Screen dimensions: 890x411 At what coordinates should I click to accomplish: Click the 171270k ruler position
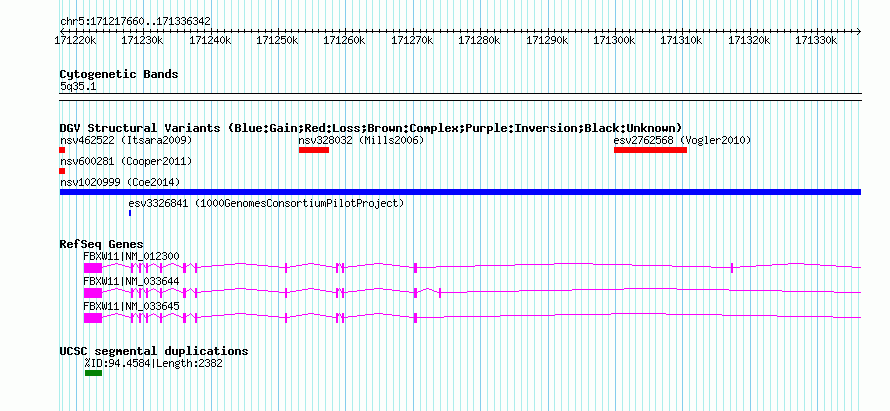[412, 40]
